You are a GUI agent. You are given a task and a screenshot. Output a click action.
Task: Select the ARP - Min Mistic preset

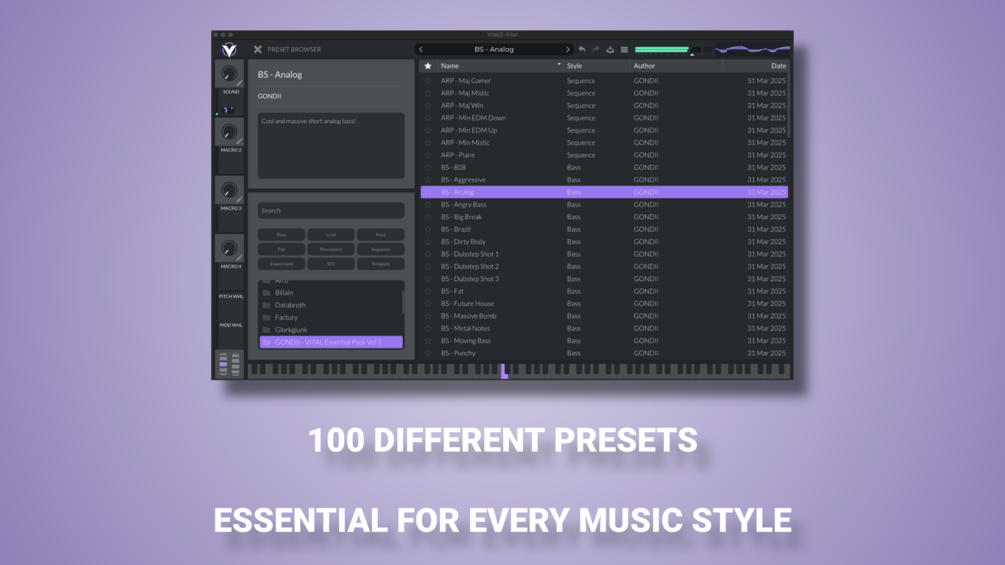tap(604, 143)
